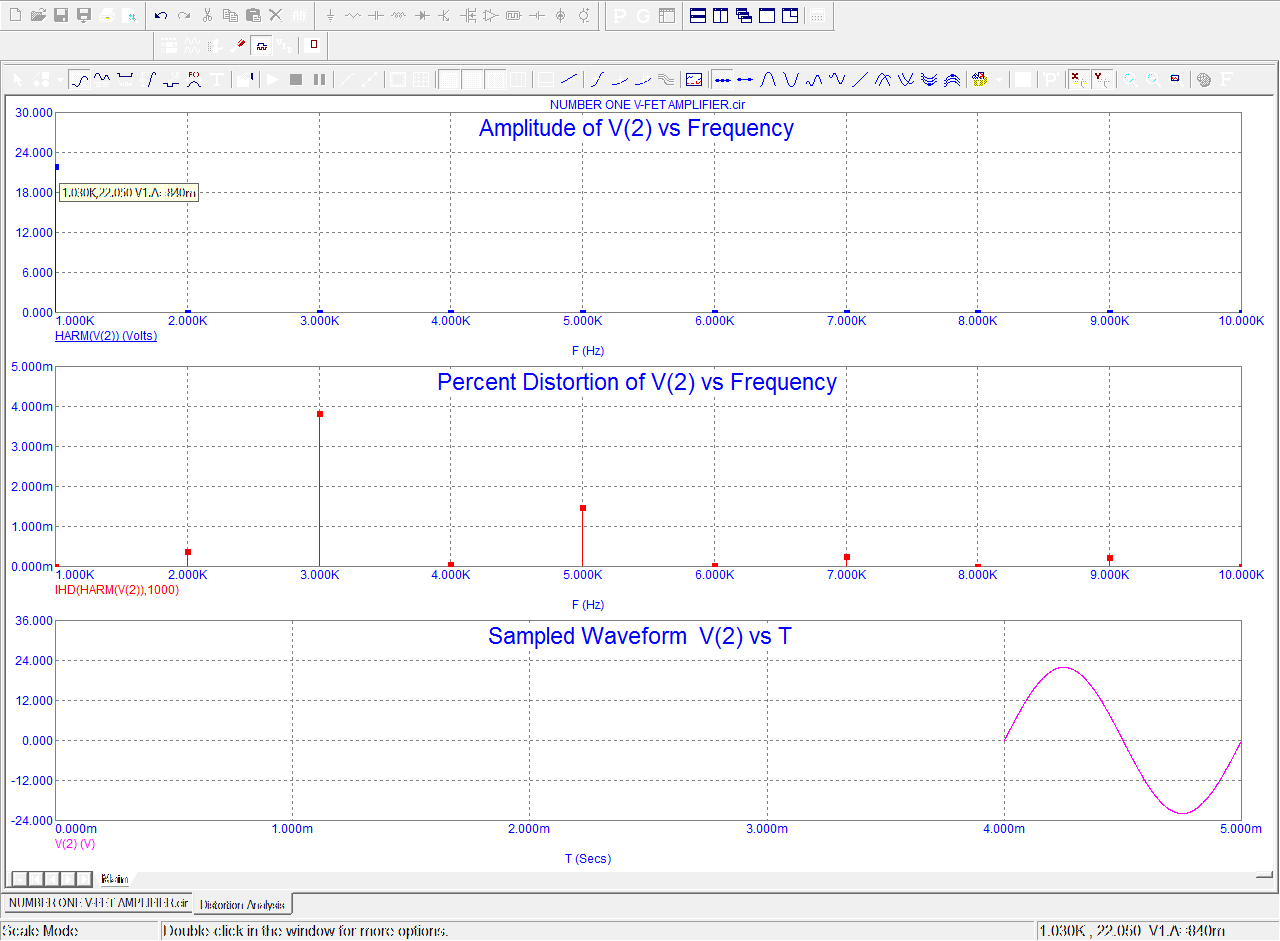Open the calculator tool

(817, 16)
